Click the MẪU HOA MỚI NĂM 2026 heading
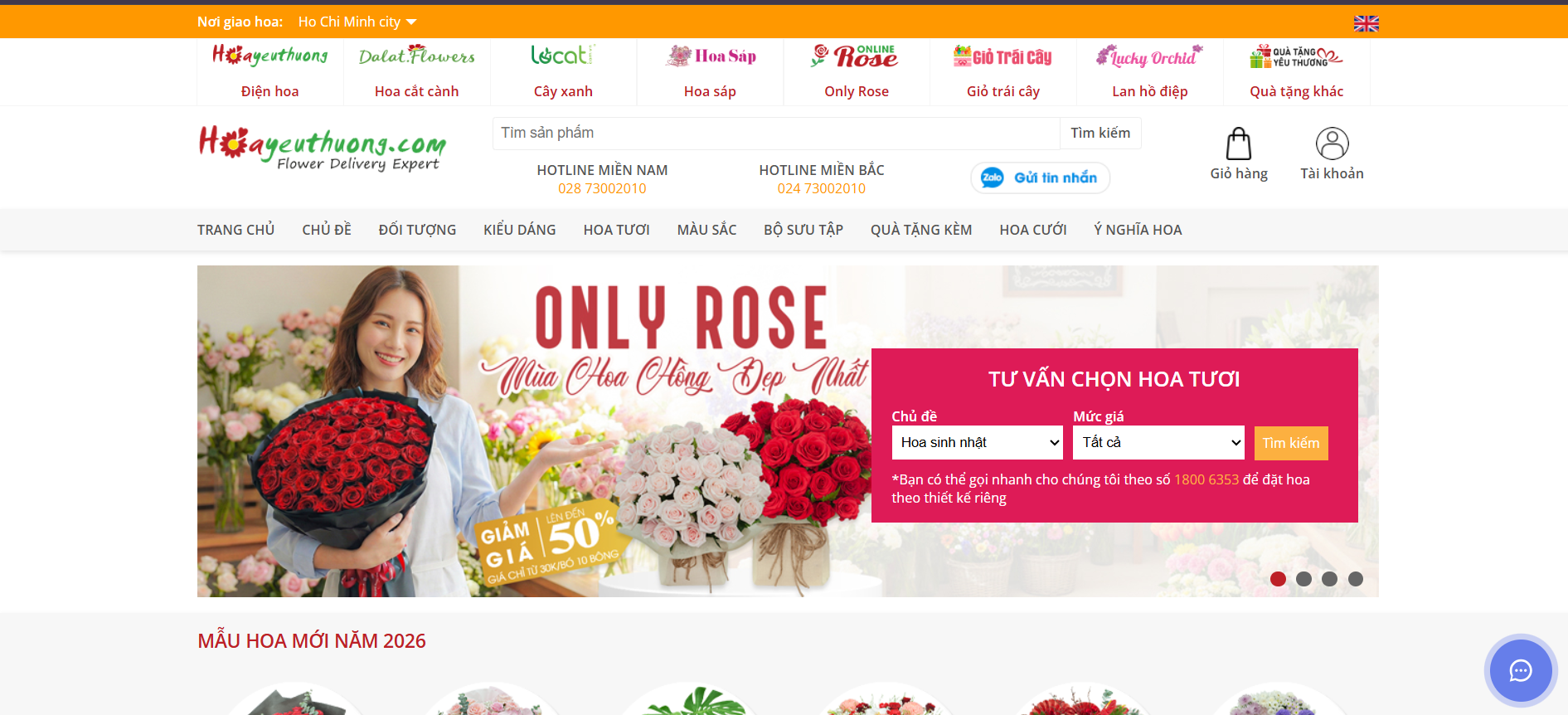 (x=312, y=641)
